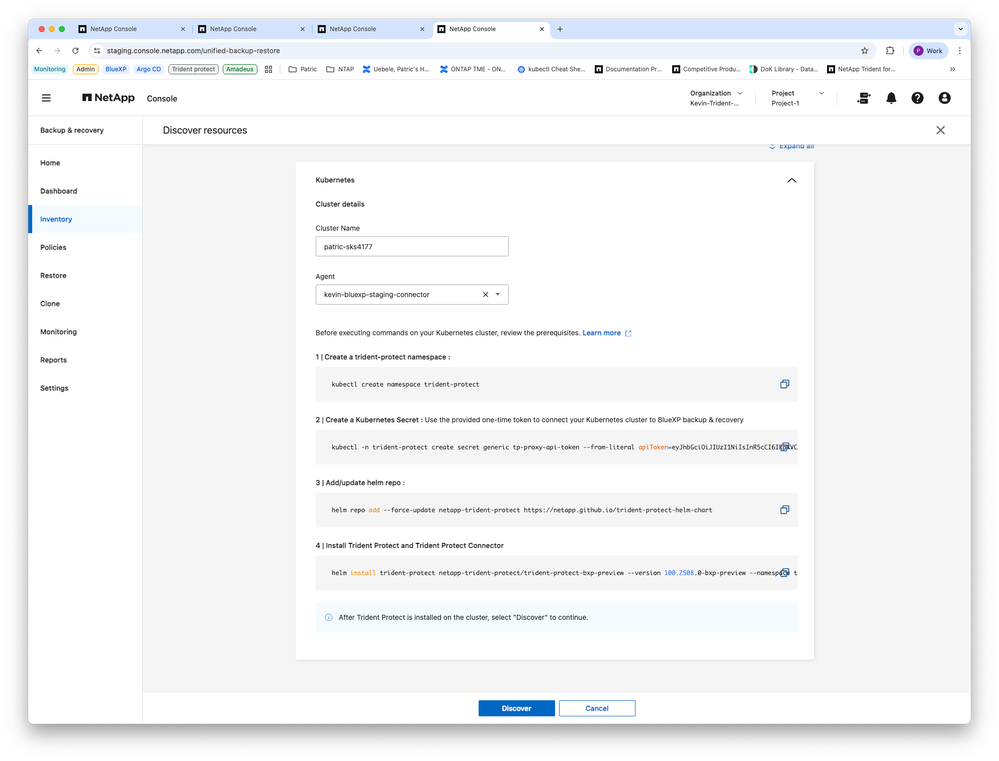This screenshot has width=999, height=761.
Task: Click Expand all link
Action: [791, 146]
